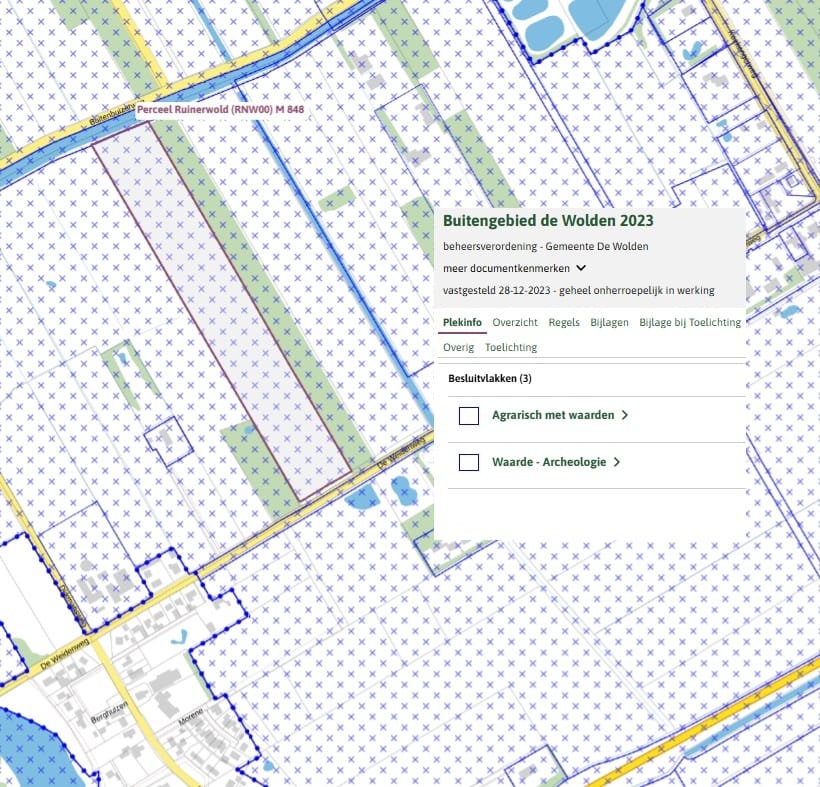Image resolution: width=820 pixels, height=787 pixels.
Task: Go to the Bijlagen tab
Action: coord(609,323)
